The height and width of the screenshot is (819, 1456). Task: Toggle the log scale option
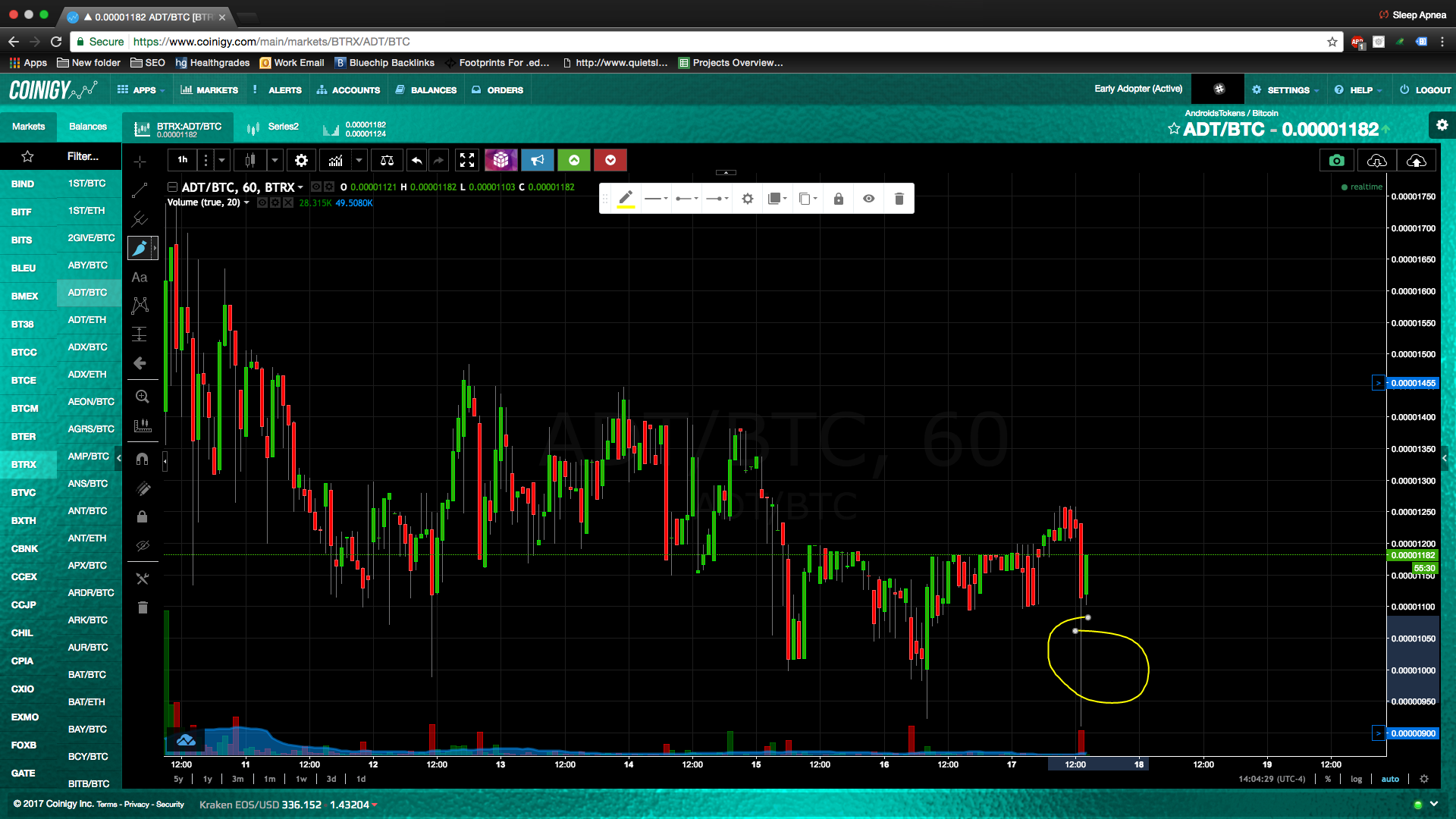click(1356, 779)
